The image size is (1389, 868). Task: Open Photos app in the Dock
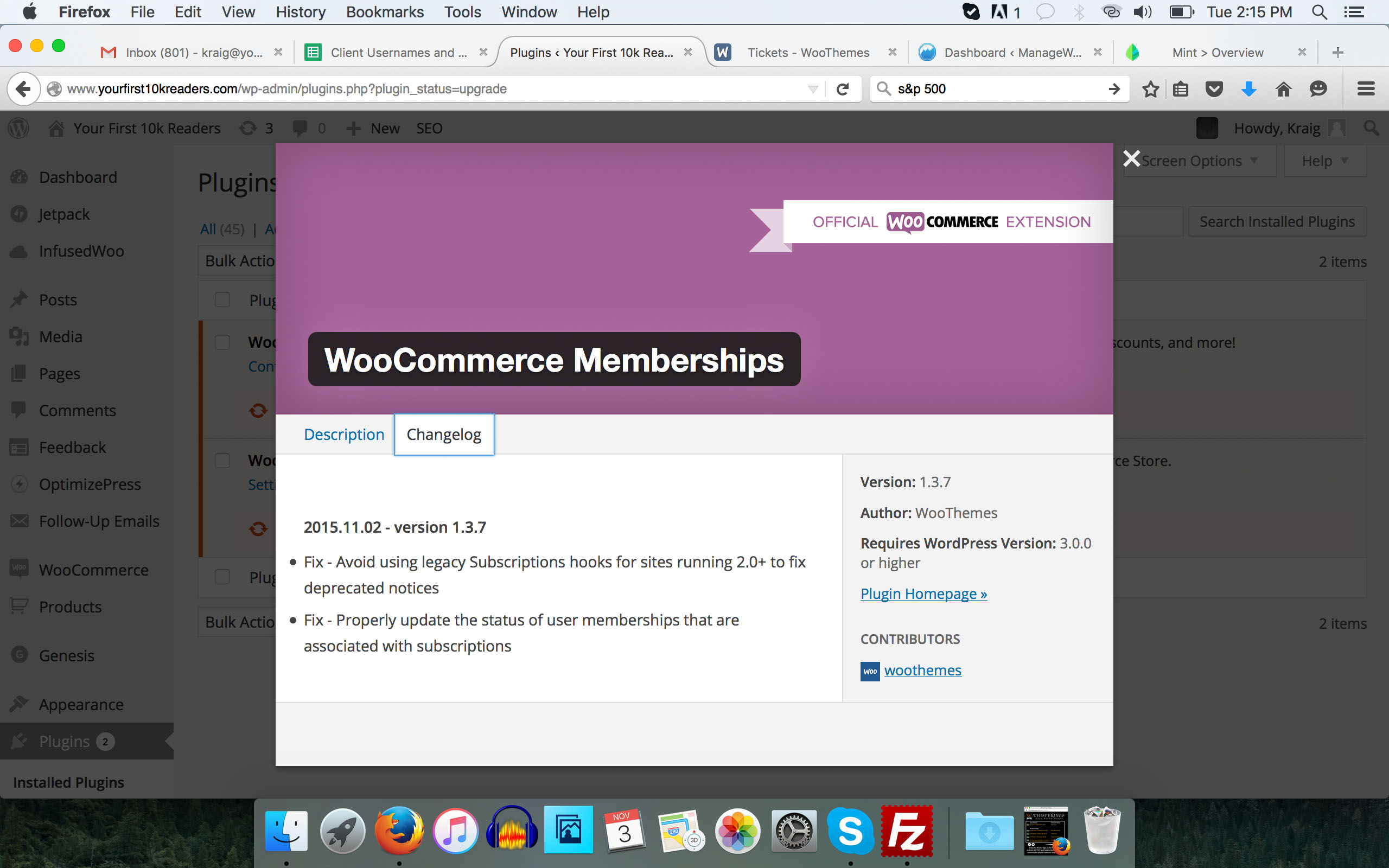tap(737, 830)
